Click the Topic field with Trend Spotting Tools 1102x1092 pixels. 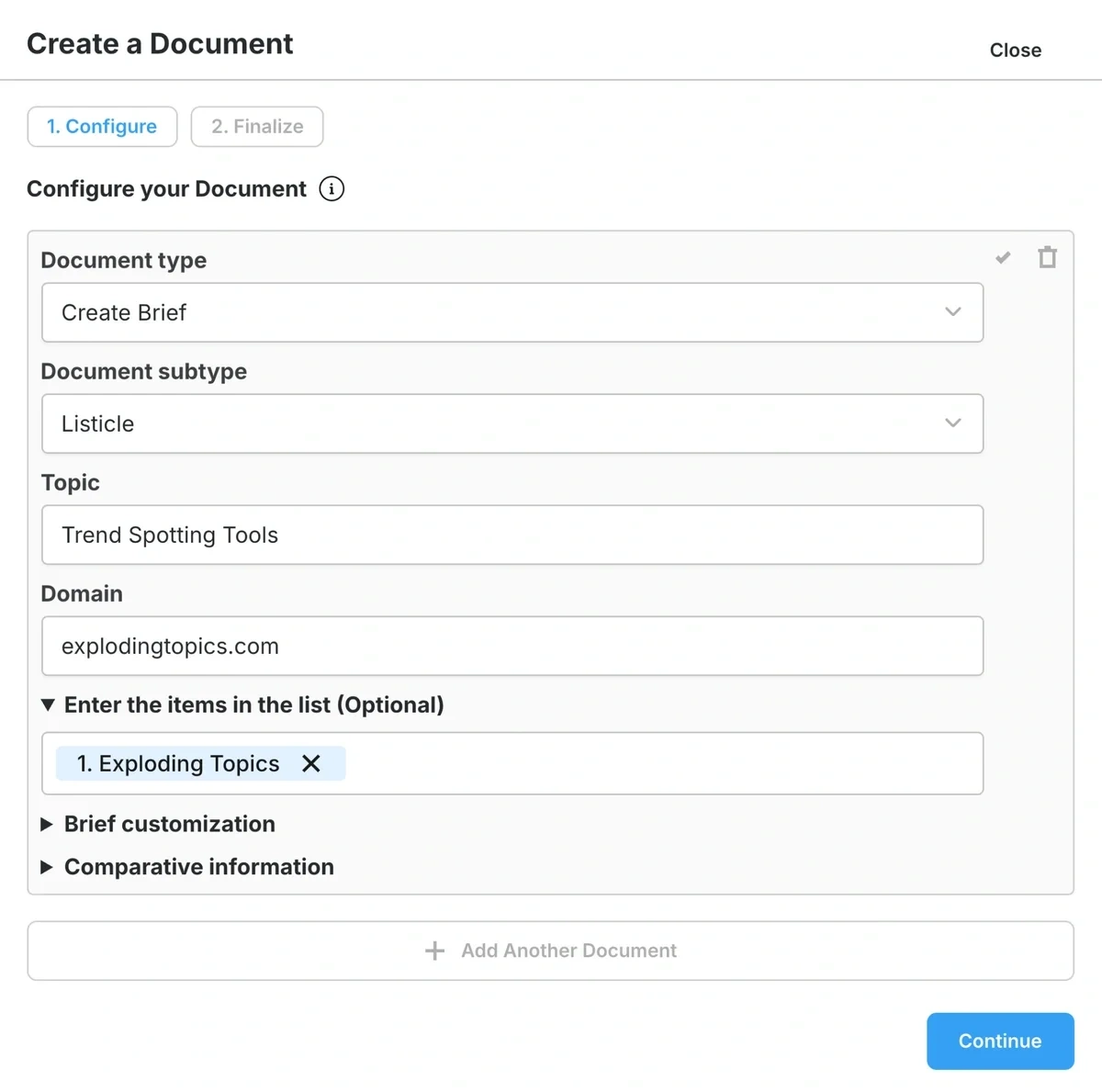(512, 535)
